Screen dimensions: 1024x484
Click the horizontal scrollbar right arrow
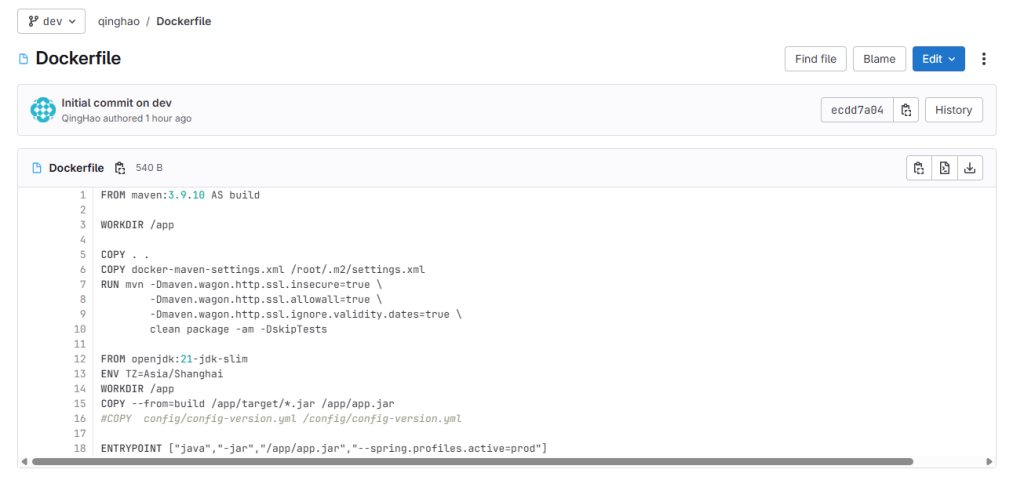coord(990,462)
